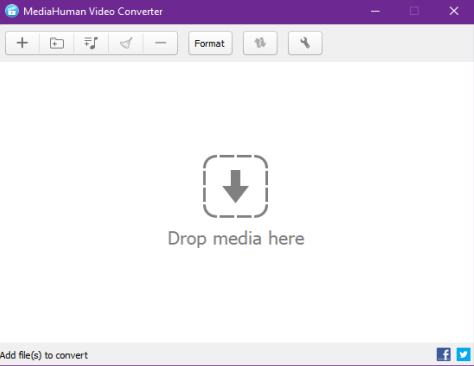The height and width of the screenshot is (366, 474).
Task: Open settings with the wrench icon
Action: pyautogui.click(x=305, y=43)
